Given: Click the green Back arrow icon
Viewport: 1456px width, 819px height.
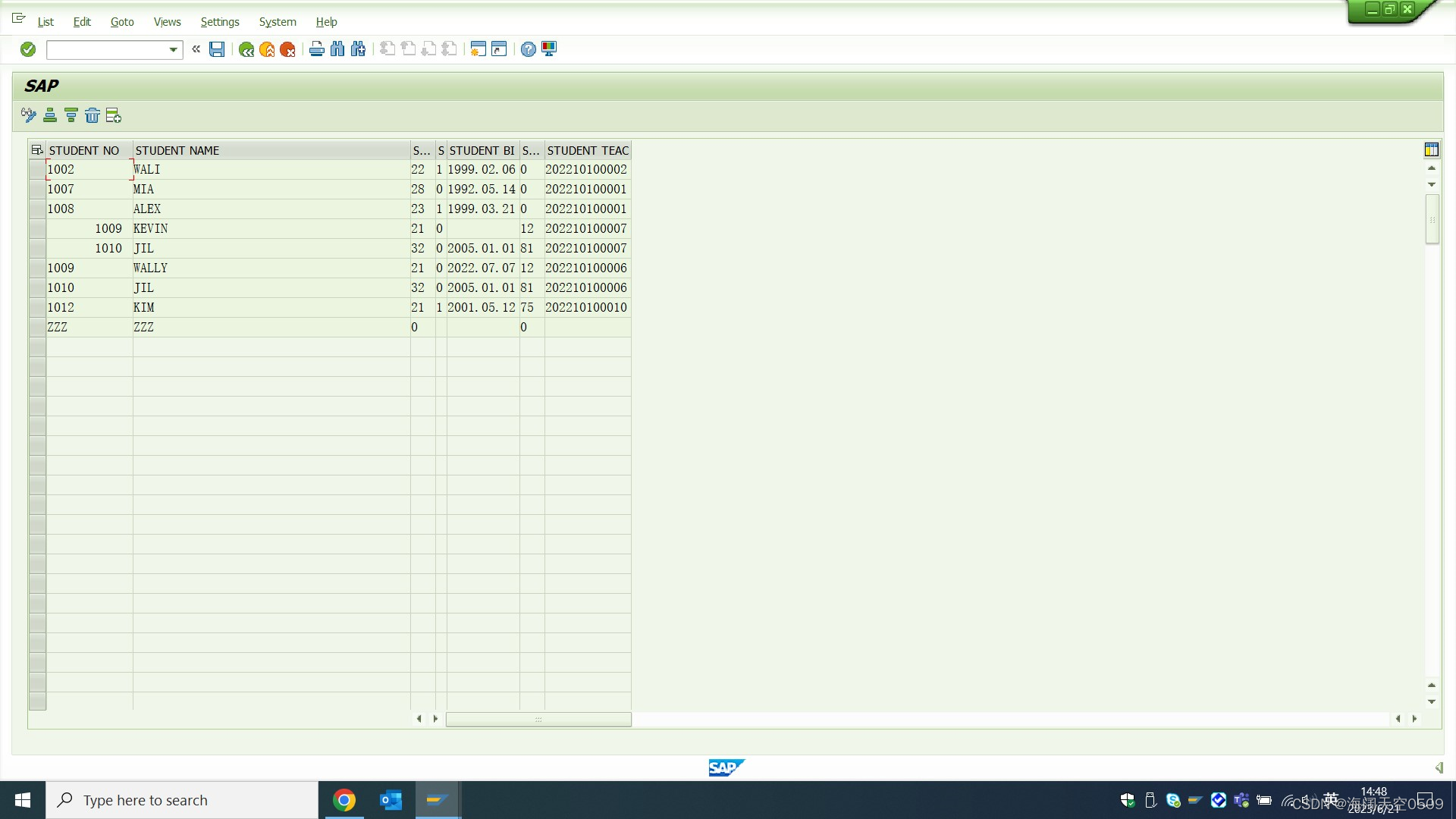Looking at the screenshot, I should tap(246, 49).
